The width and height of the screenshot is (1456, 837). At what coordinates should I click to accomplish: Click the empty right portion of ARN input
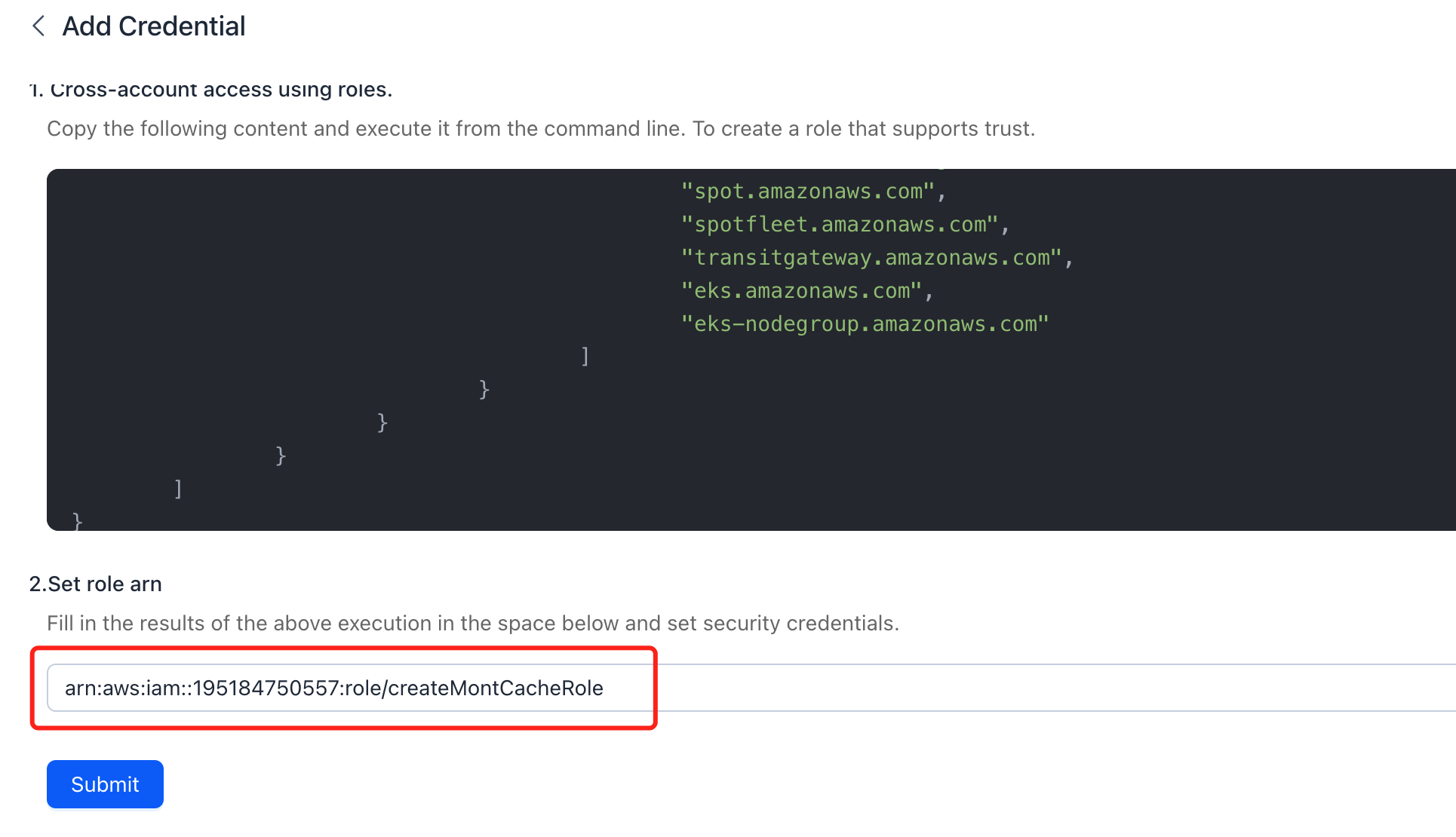[x=1056, y=688]
